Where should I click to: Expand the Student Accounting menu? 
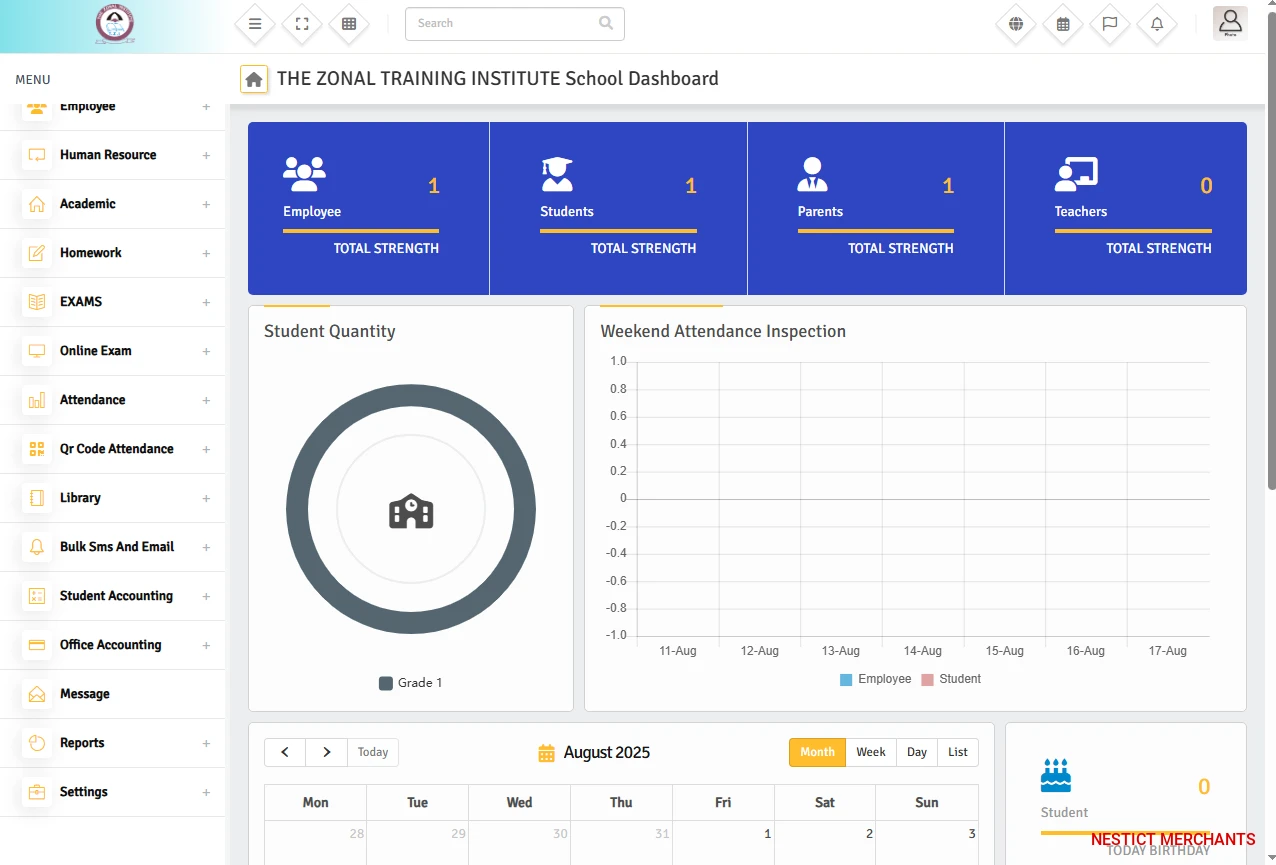[x=116, y=596]
